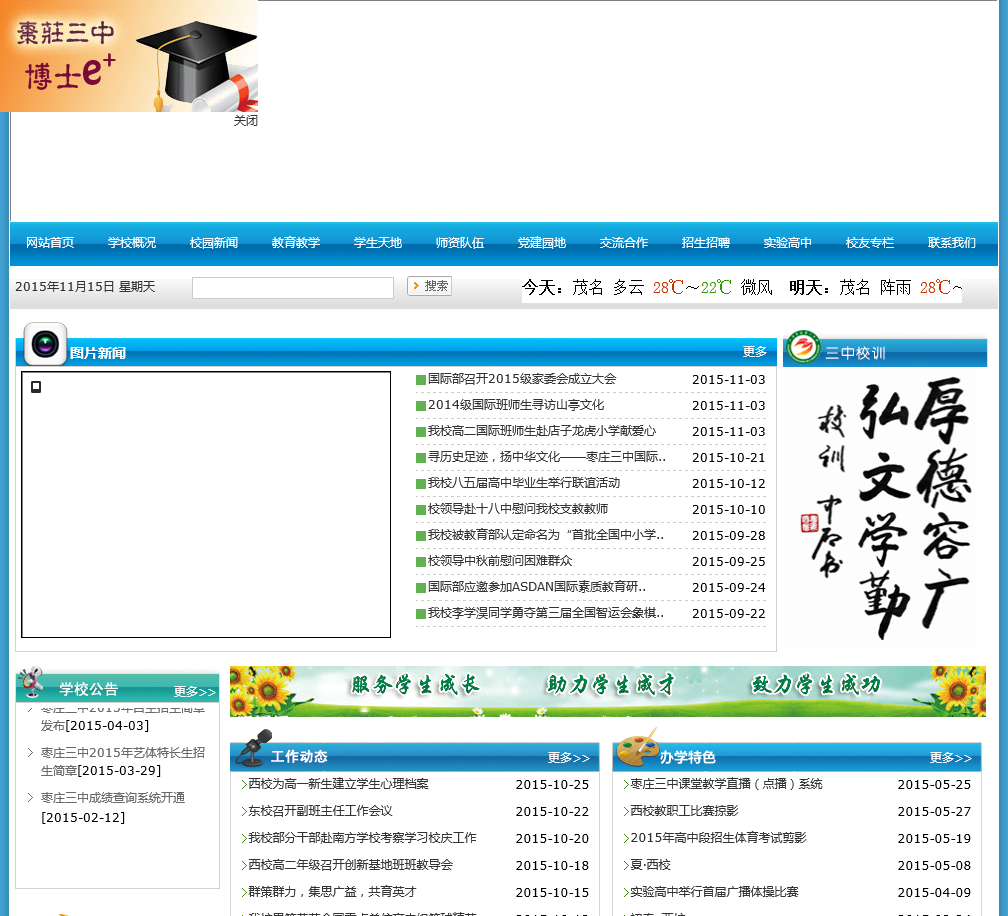Screen dimensions: 1008x916
Task: Open news 我校被教育部认定命名为
Action: (x=546, y=535)
